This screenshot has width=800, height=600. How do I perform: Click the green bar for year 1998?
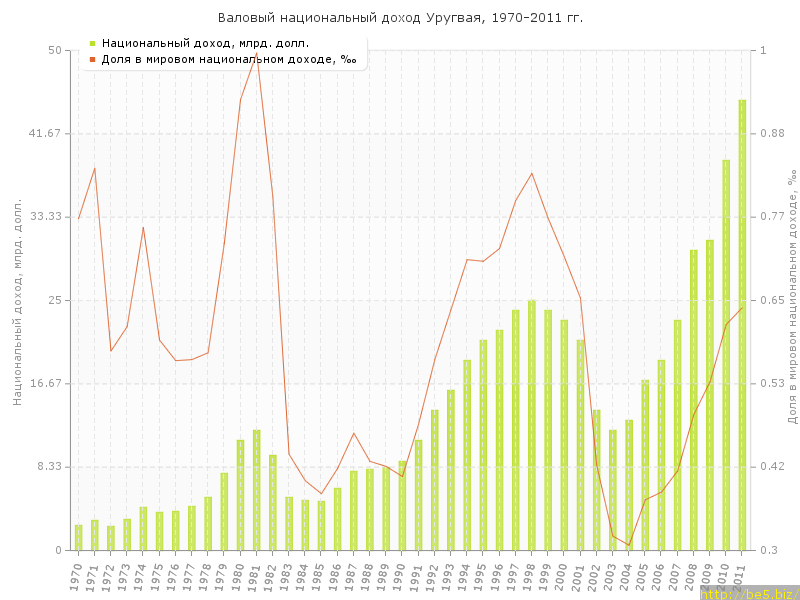532,425
